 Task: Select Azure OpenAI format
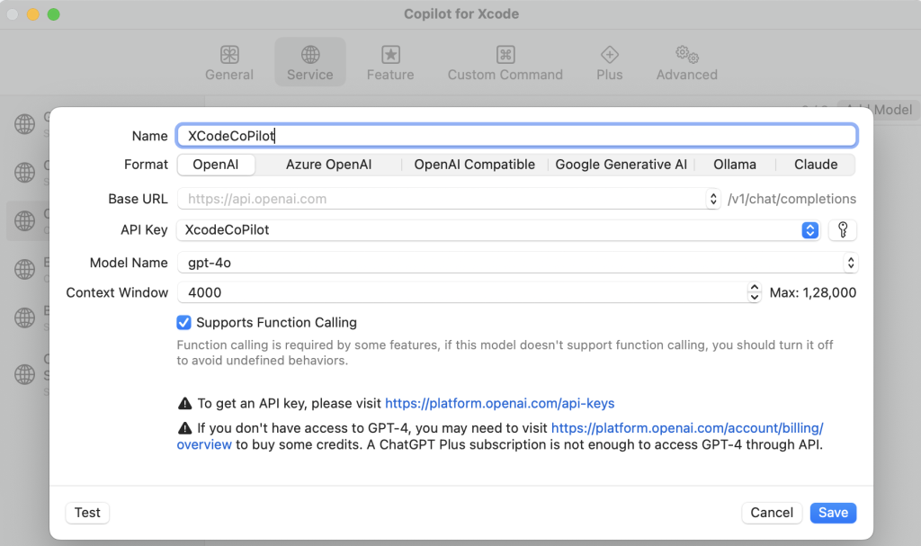click(328, 164)
